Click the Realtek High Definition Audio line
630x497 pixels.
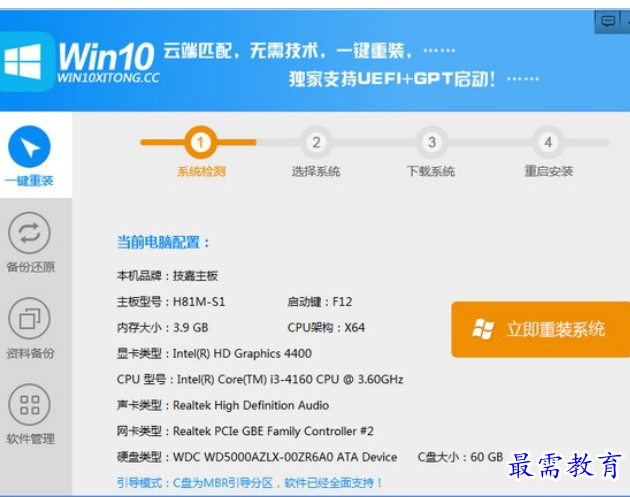click(x=223, y=405)
